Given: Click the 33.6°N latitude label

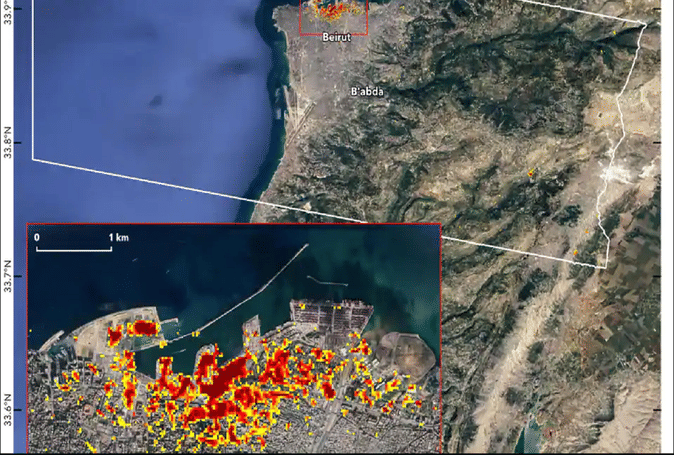Looking at the screenshot, I should [x=8, y=406].
